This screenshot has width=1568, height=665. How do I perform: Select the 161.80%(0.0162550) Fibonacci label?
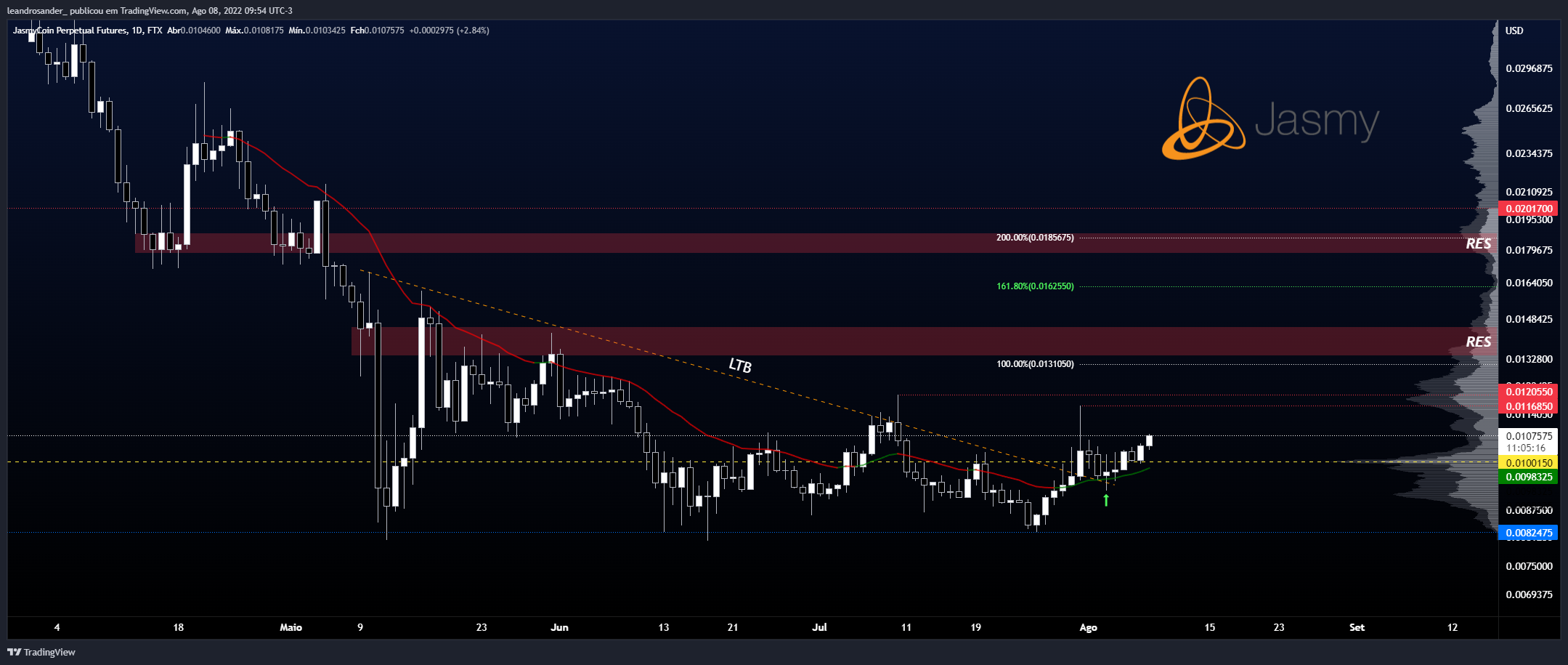(1035, 286)
